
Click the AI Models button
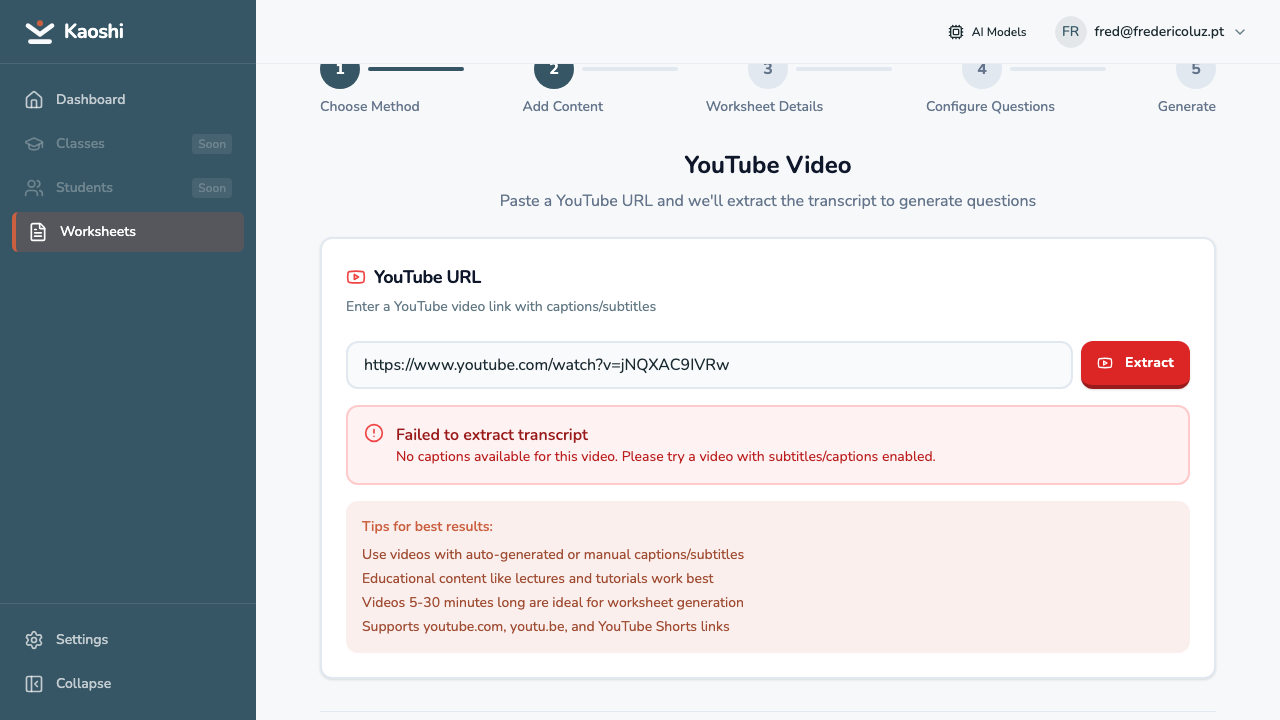pos(988,32)
